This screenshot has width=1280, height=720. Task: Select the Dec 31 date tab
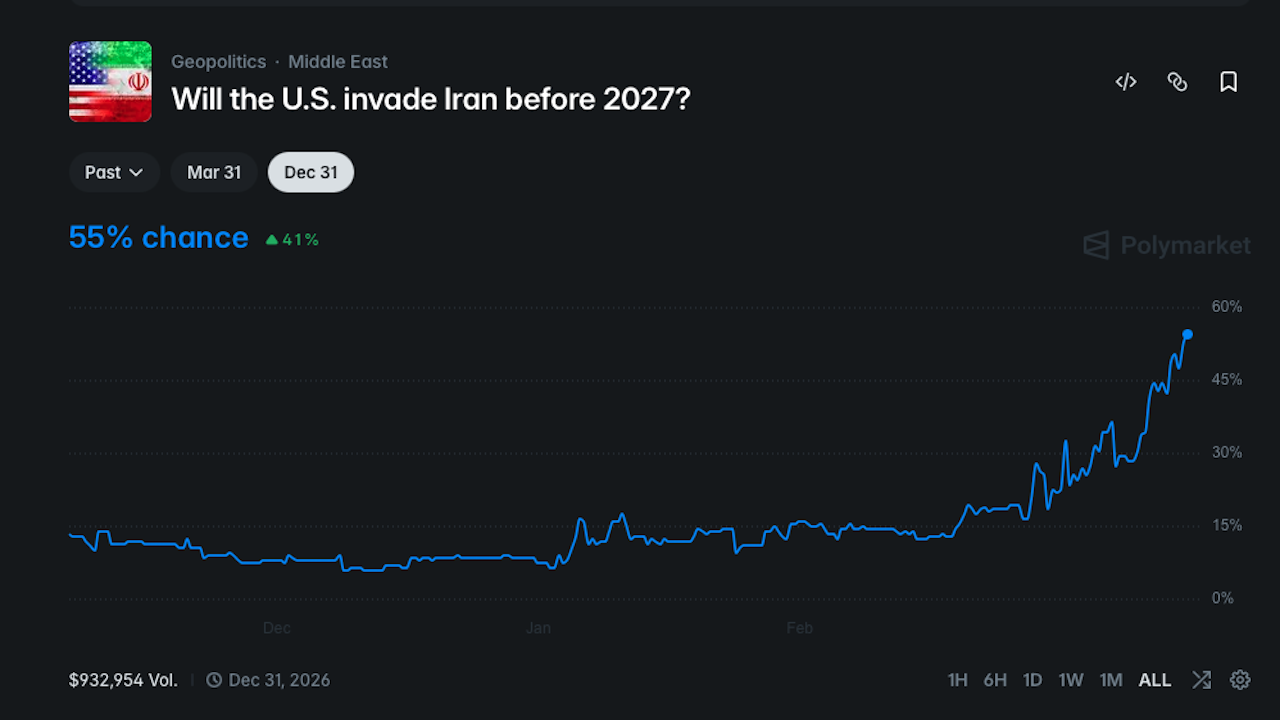pos(311,172)
